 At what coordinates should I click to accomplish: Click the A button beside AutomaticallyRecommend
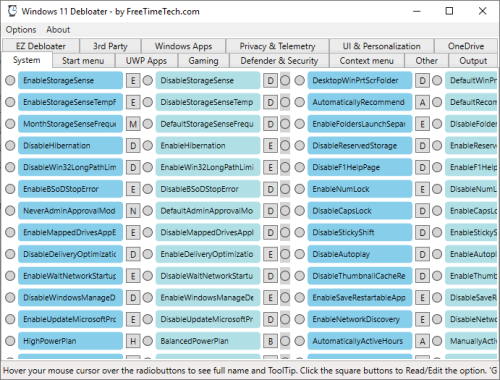click(x=422, y=102)
